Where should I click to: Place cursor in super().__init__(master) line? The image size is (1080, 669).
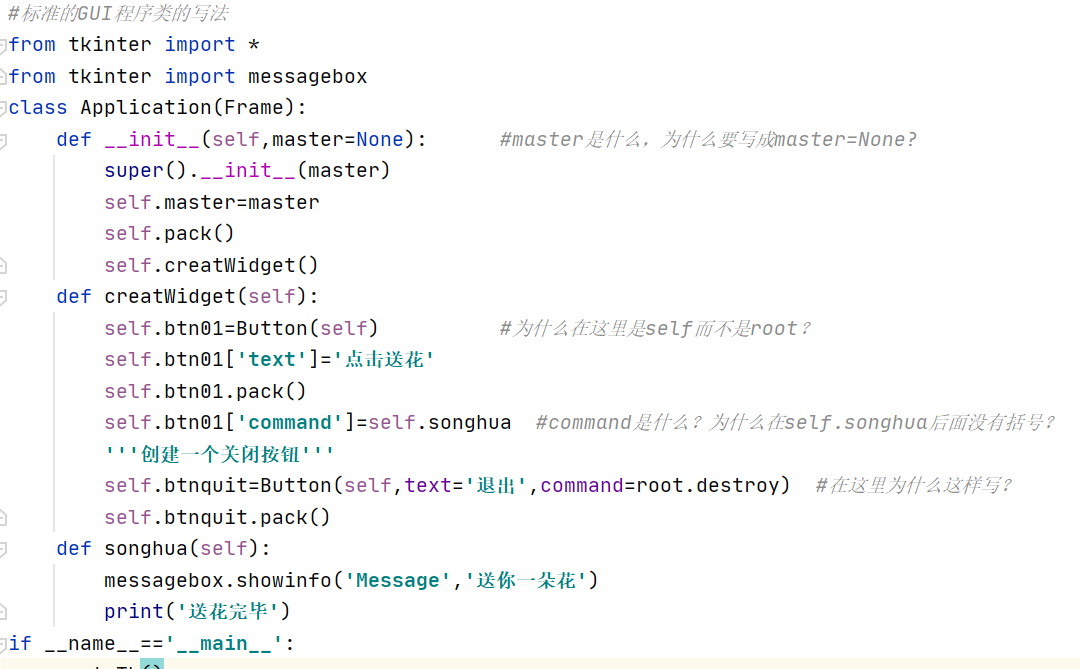pos(247,171)
